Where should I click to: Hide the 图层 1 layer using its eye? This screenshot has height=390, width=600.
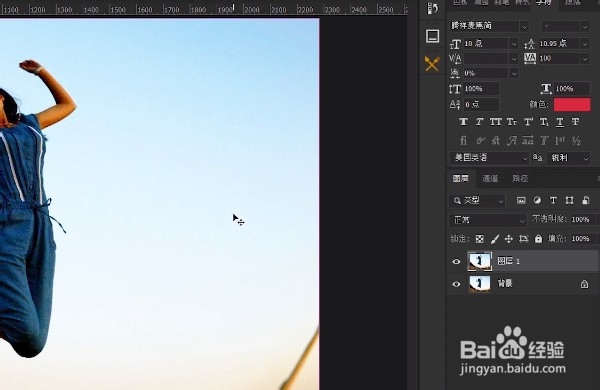tap(456, 262)
